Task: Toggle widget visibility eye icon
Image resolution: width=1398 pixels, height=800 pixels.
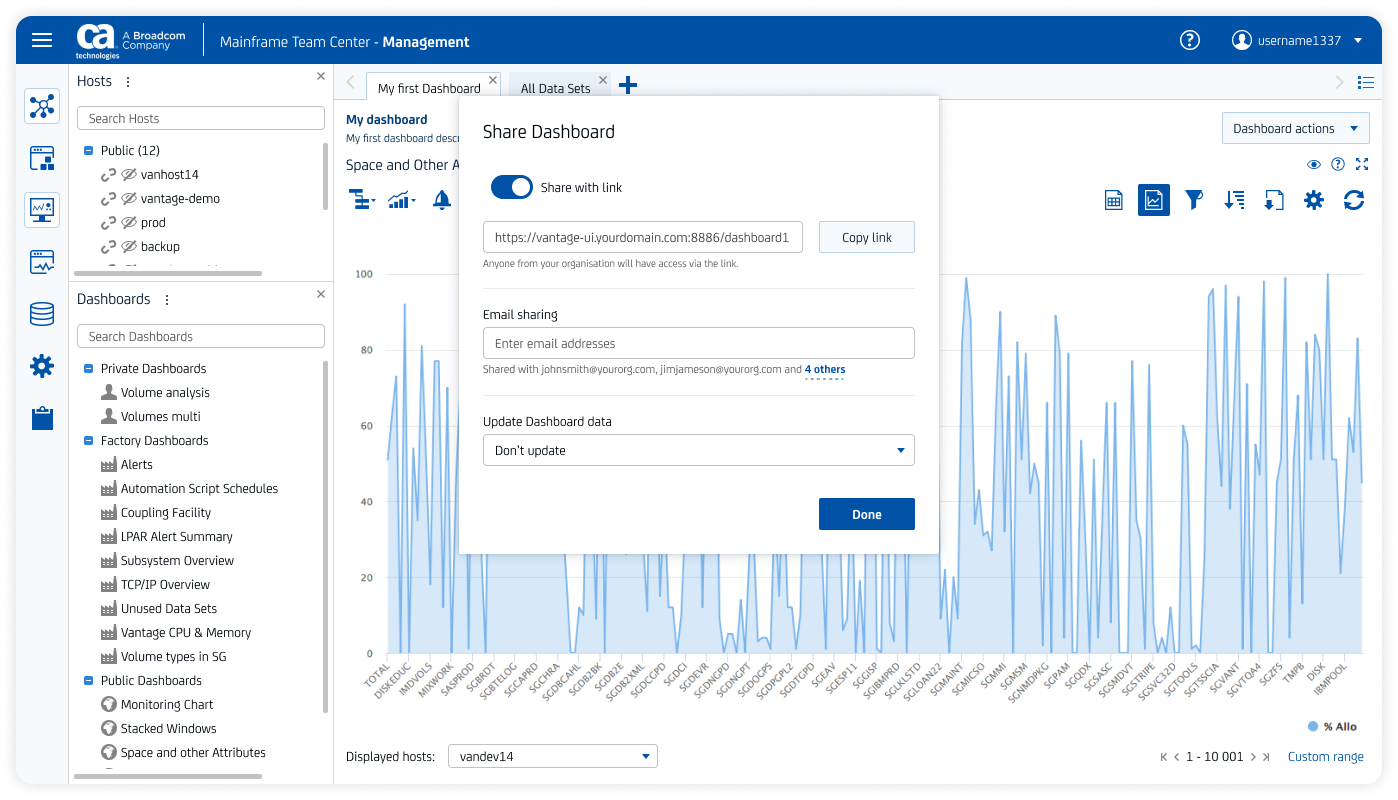Action: [x=1315, y=164]
